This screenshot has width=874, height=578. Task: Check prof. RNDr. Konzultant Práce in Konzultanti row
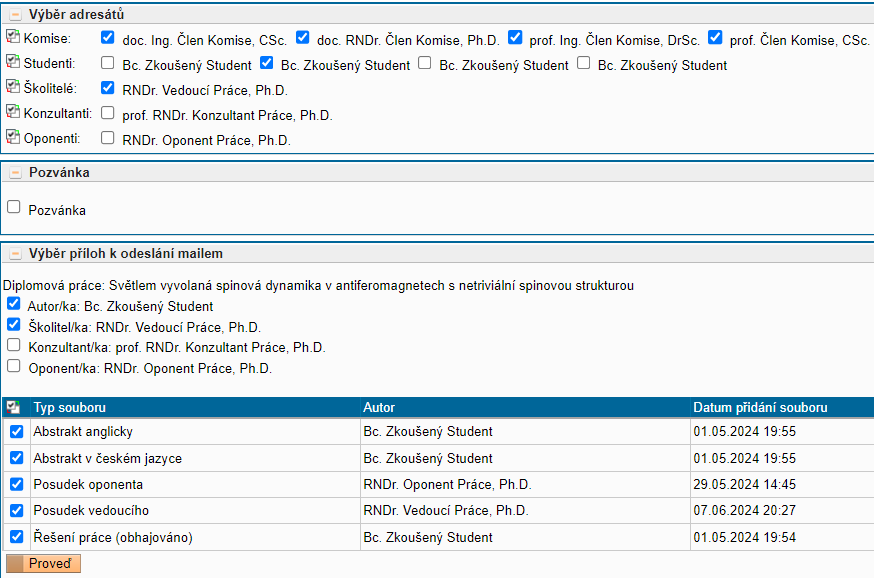click(108, 113)
